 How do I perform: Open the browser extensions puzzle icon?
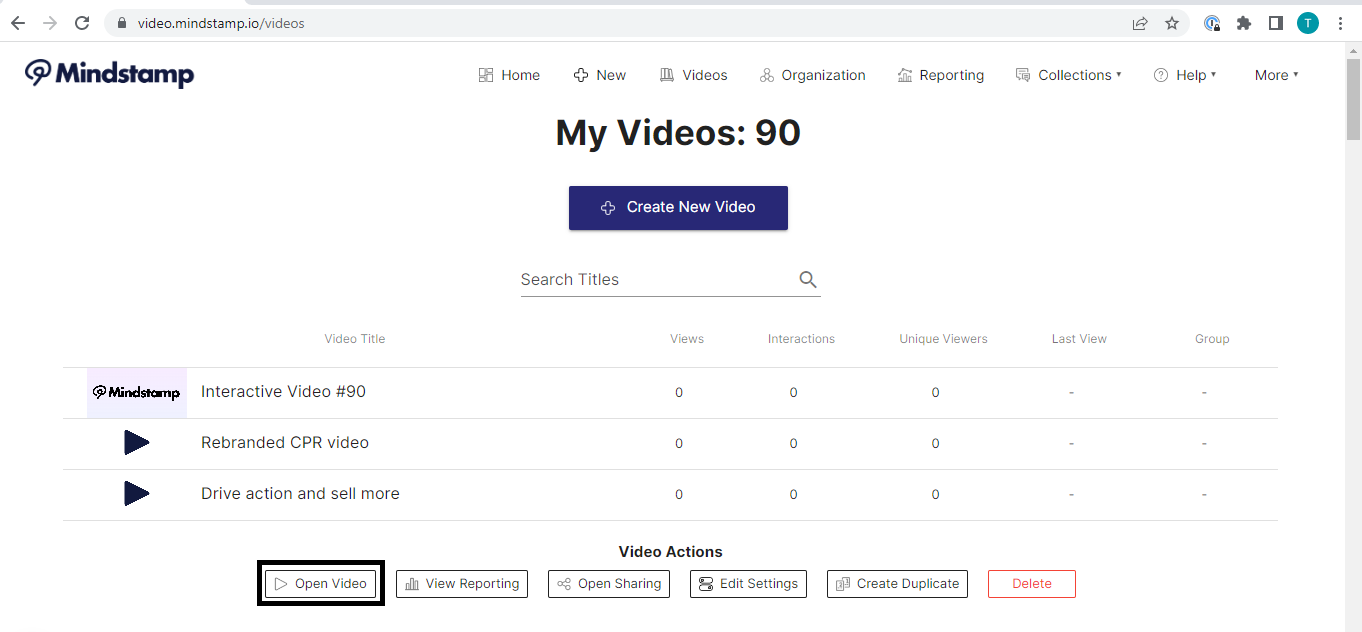[x=1244, y=23]
